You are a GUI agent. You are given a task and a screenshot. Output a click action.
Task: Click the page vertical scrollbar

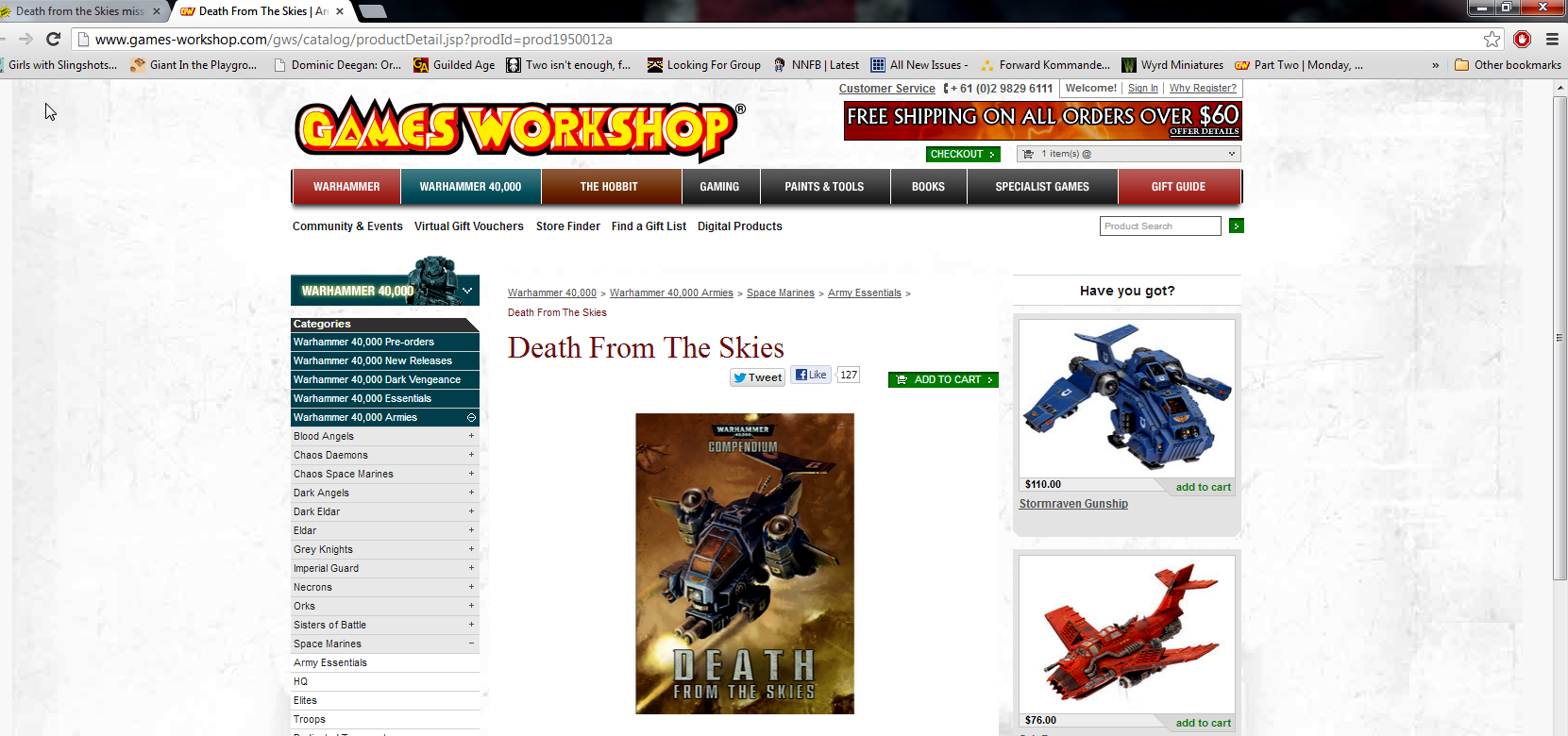[x=1560, y=337]
